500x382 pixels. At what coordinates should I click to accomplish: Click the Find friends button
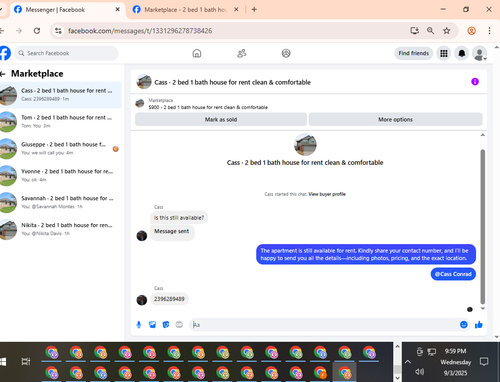(x=414, y=53)
